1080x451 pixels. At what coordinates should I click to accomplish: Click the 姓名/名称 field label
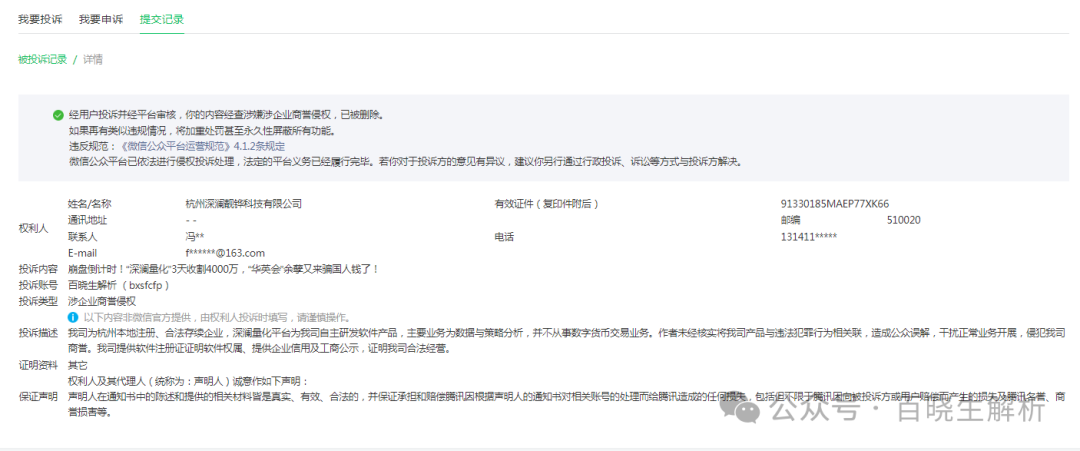point(90,204)
